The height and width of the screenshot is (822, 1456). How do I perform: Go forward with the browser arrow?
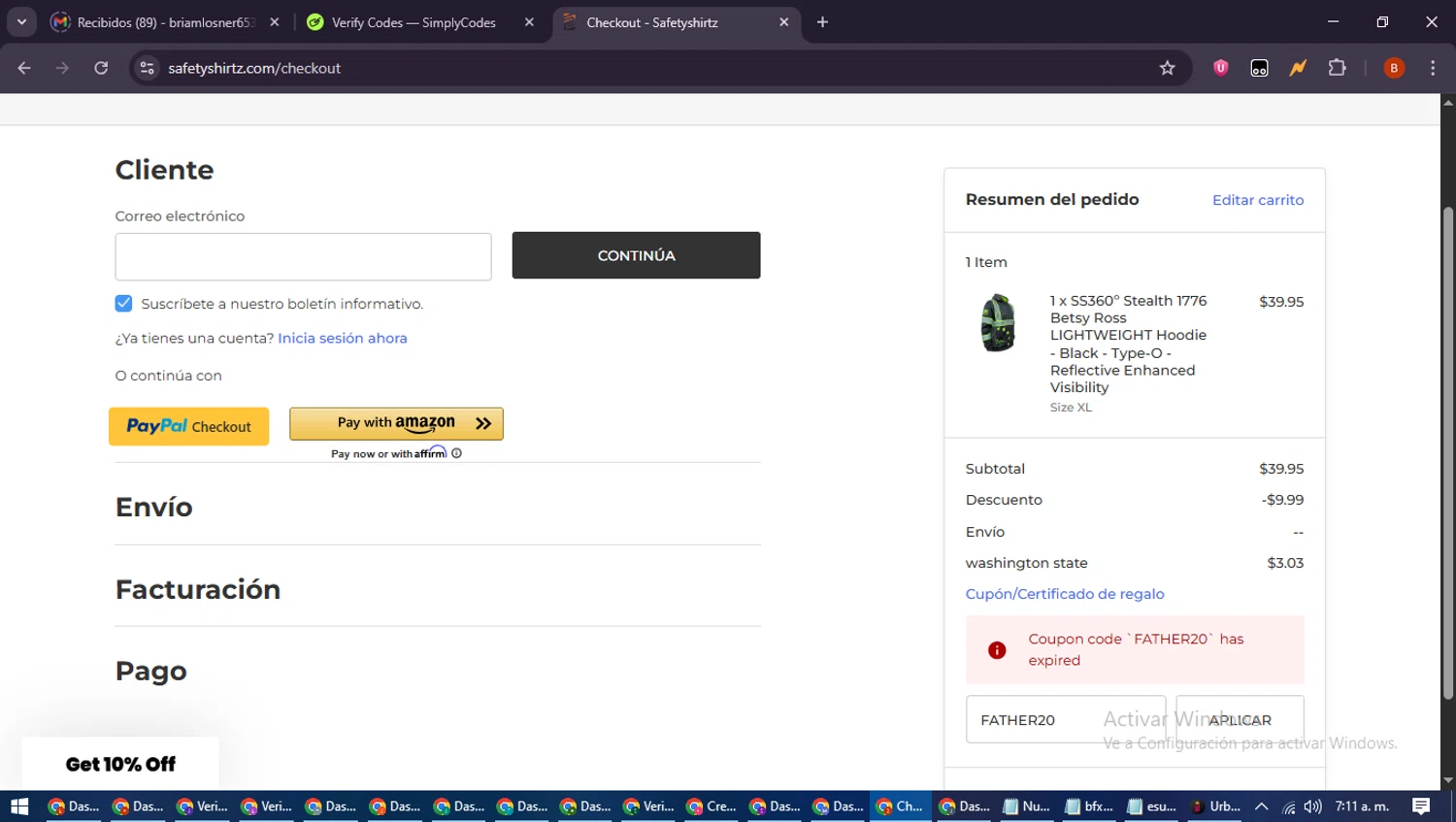point(62,68)
